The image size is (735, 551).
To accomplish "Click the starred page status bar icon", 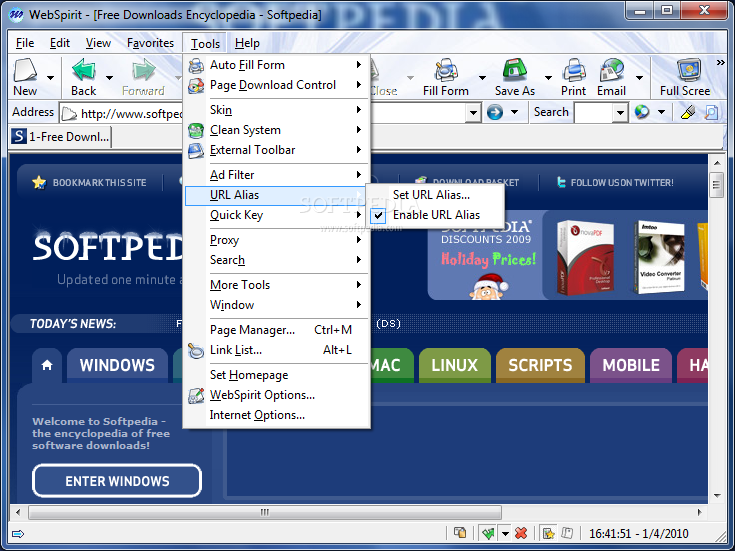I will pos(548,533).
